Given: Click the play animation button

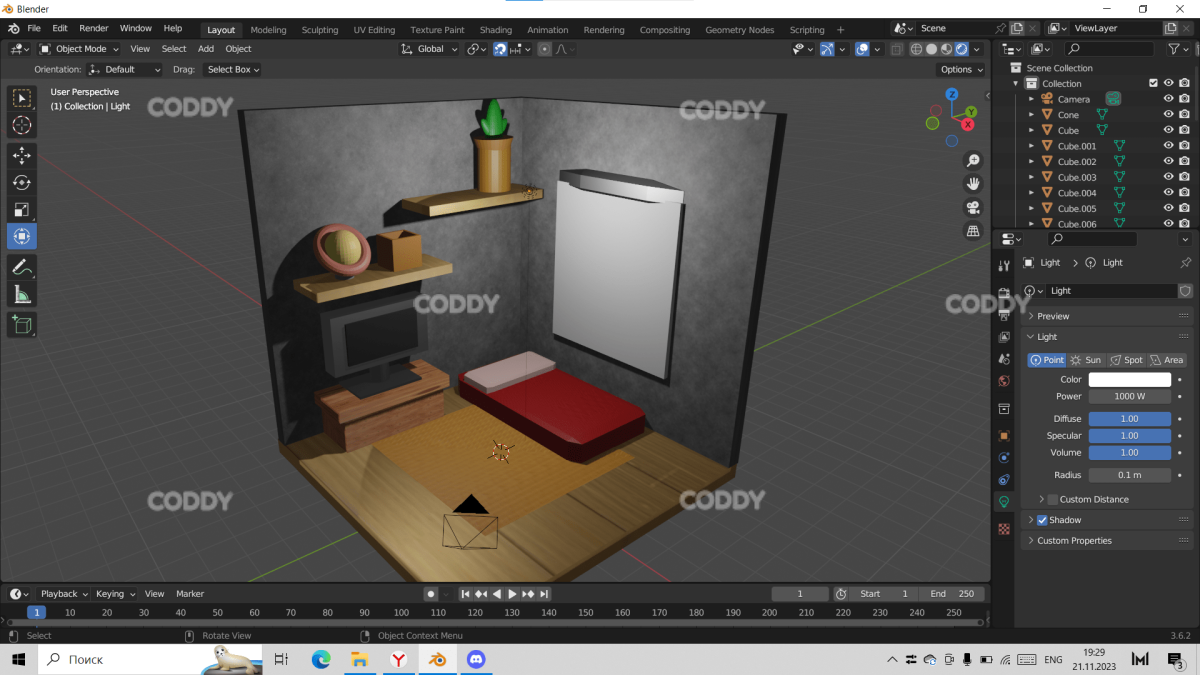Looking at the screenshot, I should [512, 594].
